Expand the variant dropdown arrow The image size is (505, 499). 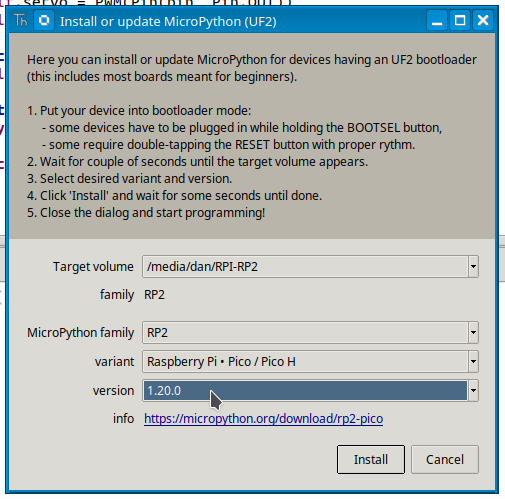click(x=473, y=361)
